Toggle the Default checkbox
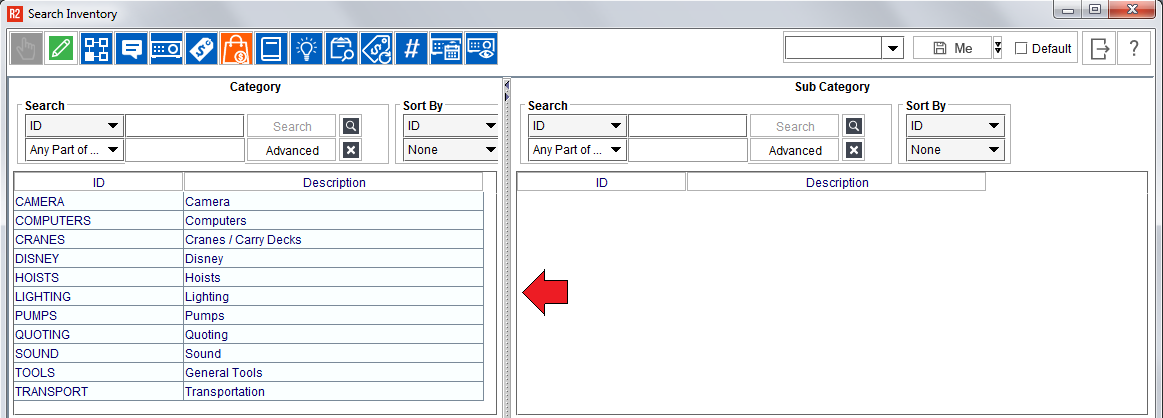The height and width of the screenshot is (418, 1163). coord(1021,48)
